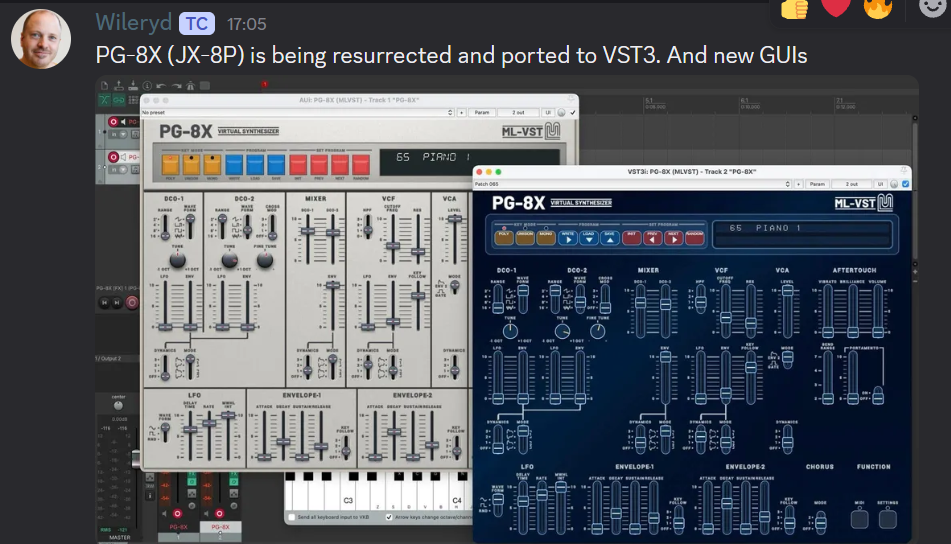Click orange UNISON button in grey PG-8X window
The height and width of the screenshot is (544, 951).
point(191,165)
